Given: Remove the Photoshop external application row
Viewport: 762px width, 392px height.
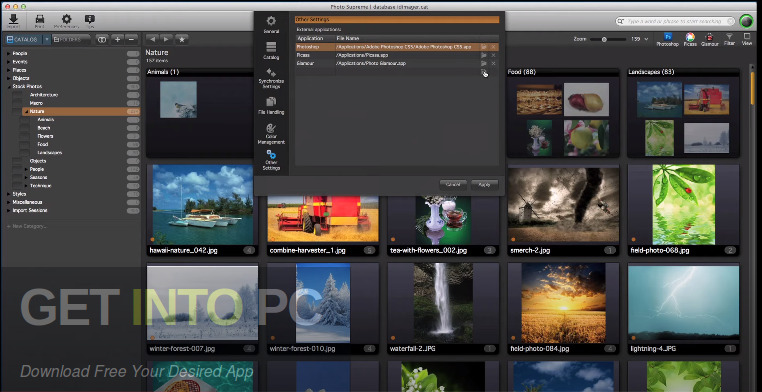Looking at the screenshot, I should tap(493, 47).
